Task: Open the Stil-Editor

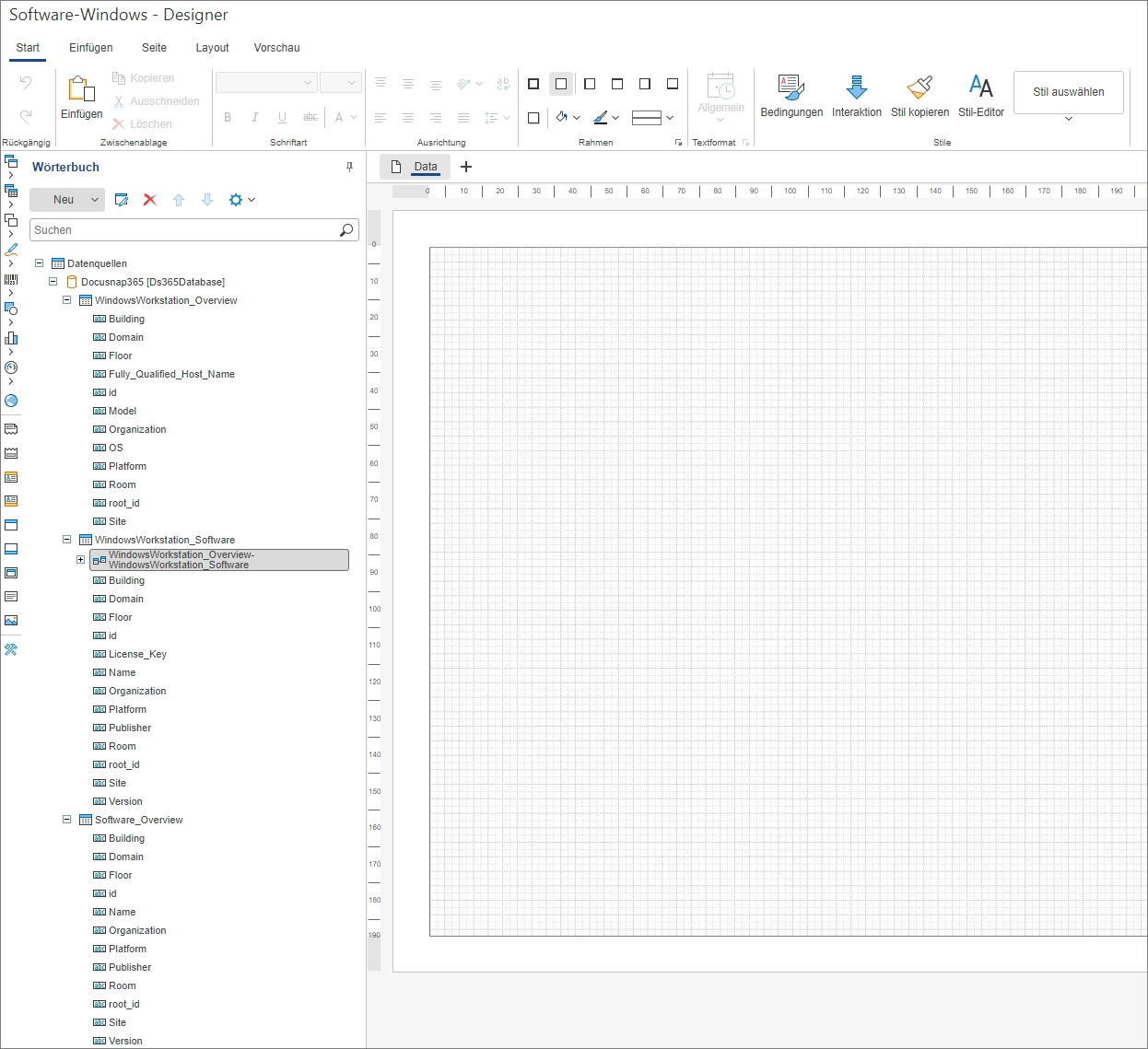Action: (x=980, y=96)
